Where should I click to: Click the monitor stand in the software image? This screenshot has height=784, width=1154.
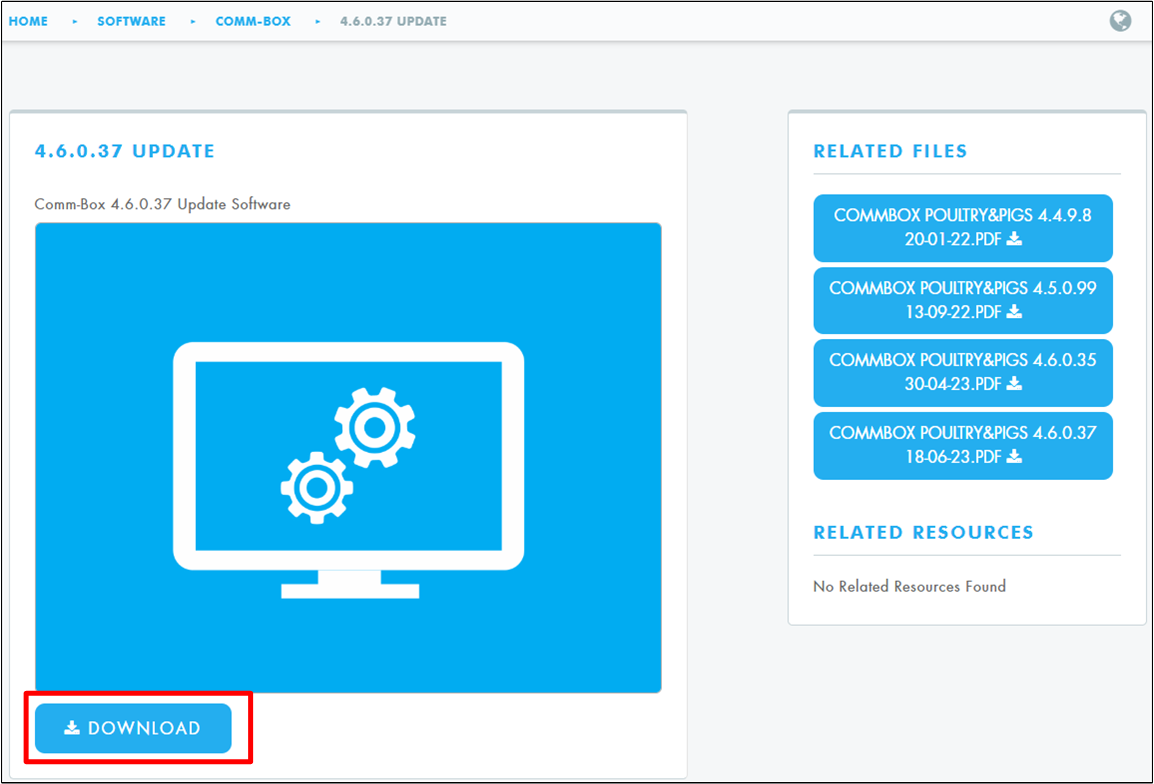(x=349, y=584)
